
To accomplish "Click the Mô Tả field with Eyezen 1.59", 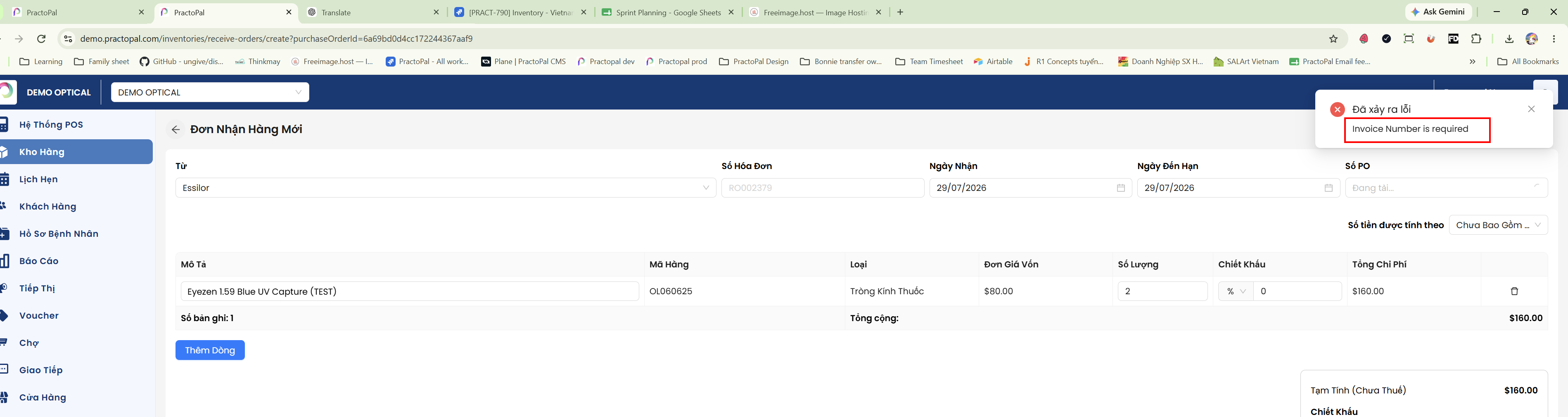I will point(410,292).
